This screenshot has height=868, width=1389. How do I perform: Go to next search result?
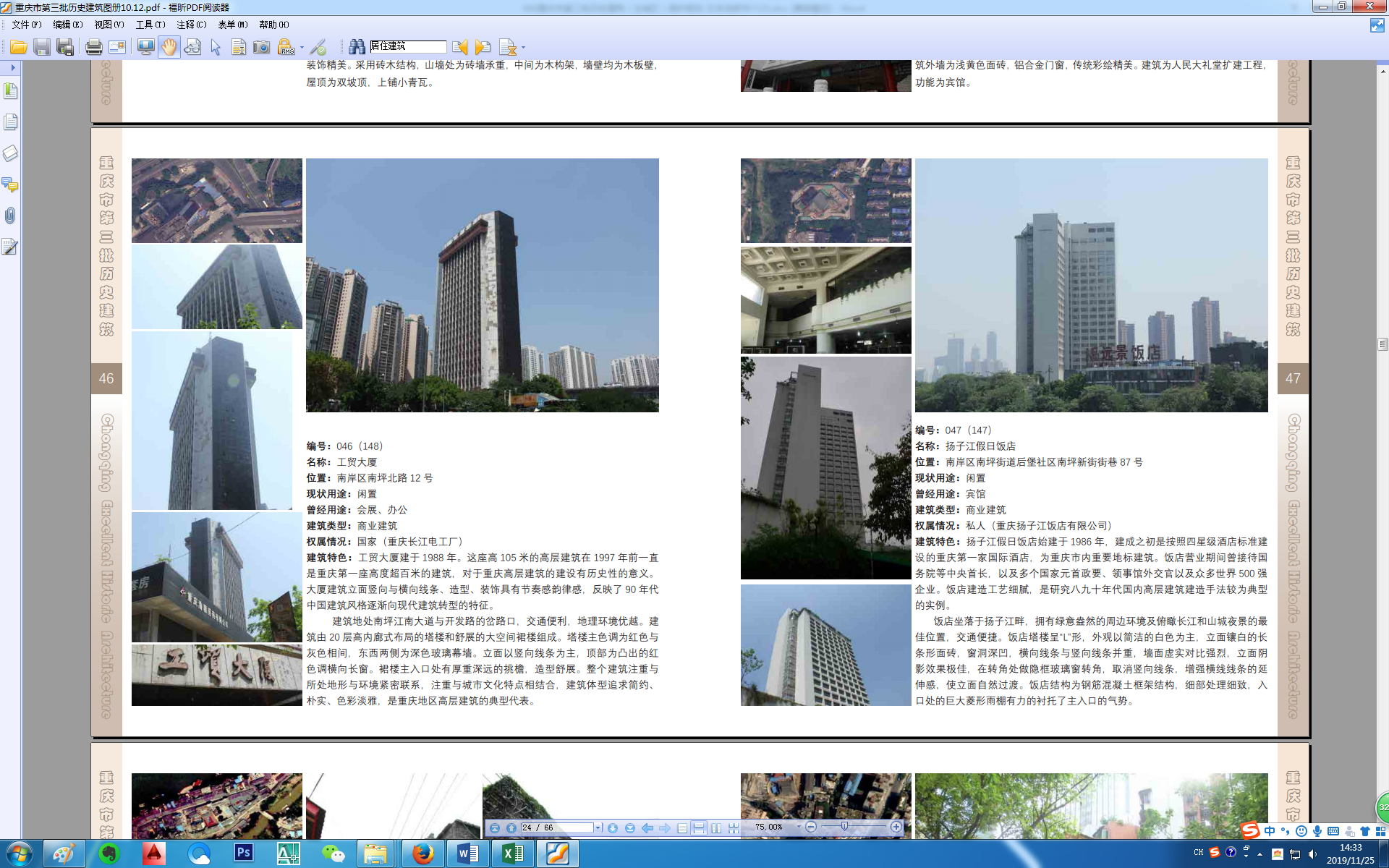(x=483, y=47)
